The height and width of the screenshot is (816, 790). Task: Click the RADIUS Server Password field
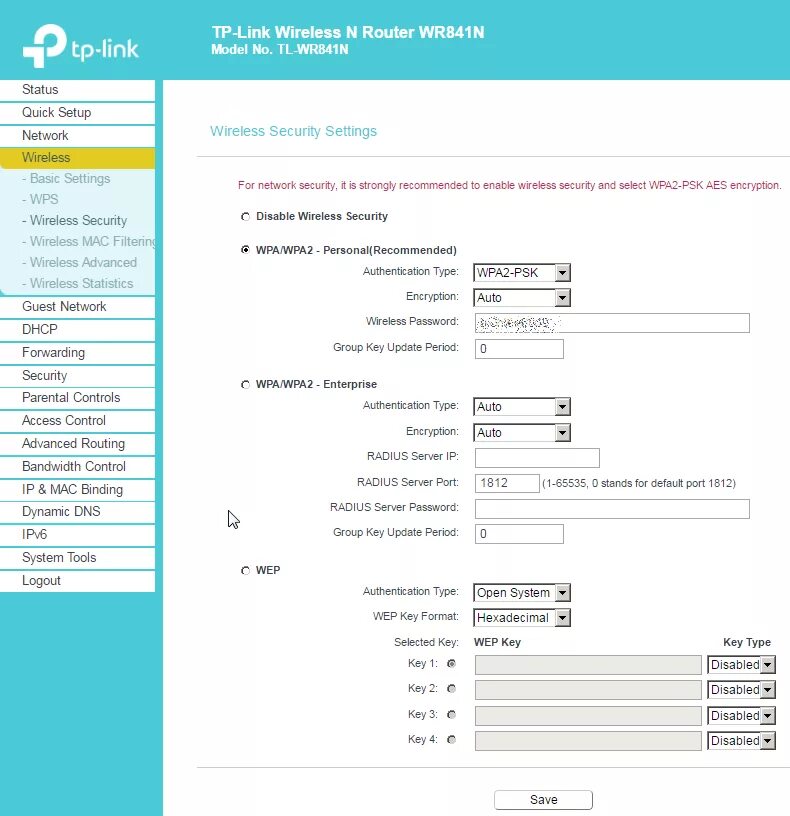612,509
